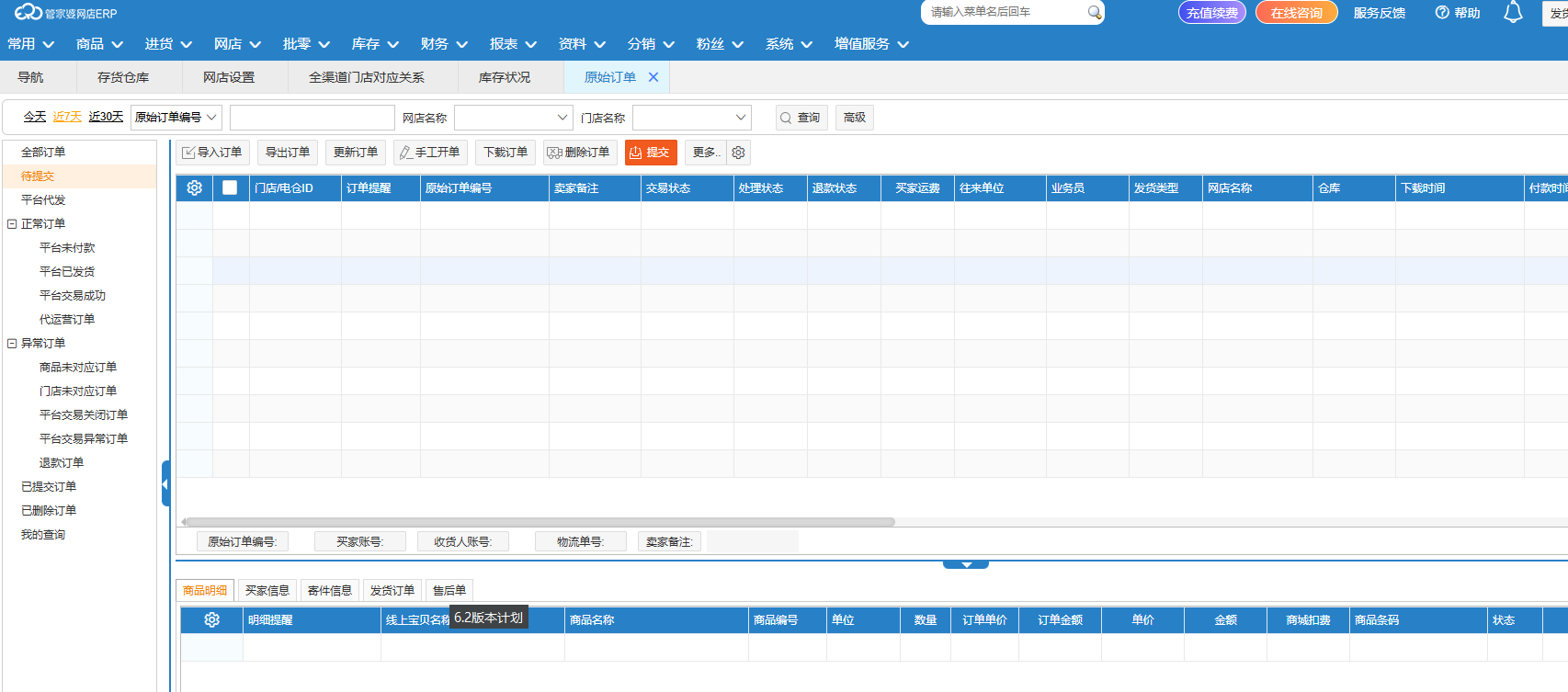Click the 提交 submit button
Viewport: 1568px width, 692px height.
[x=651, y=153]
